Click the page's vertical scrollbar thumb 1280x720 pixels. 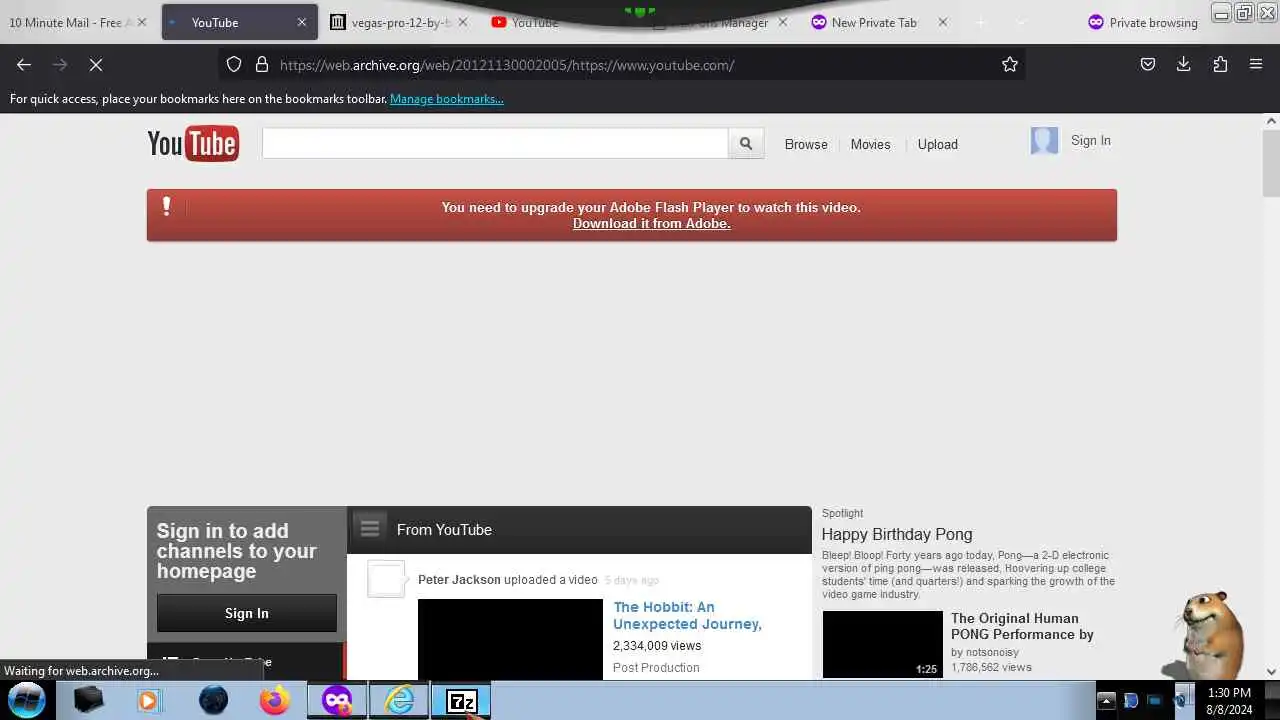[x=1271, y=163]
